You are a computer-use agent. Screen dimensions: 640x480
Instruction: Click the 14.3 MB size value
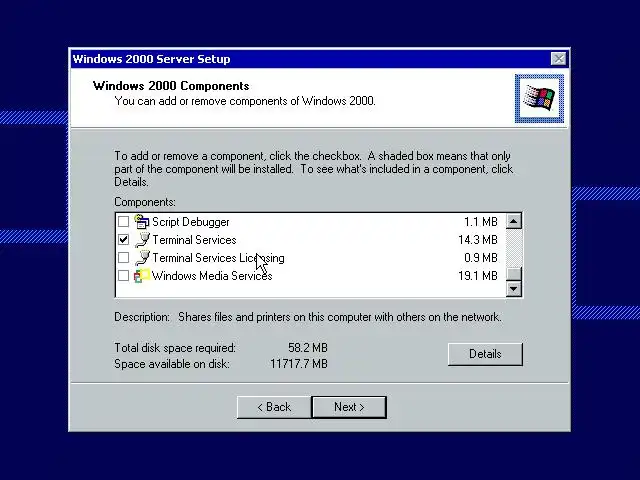(478, 240)
